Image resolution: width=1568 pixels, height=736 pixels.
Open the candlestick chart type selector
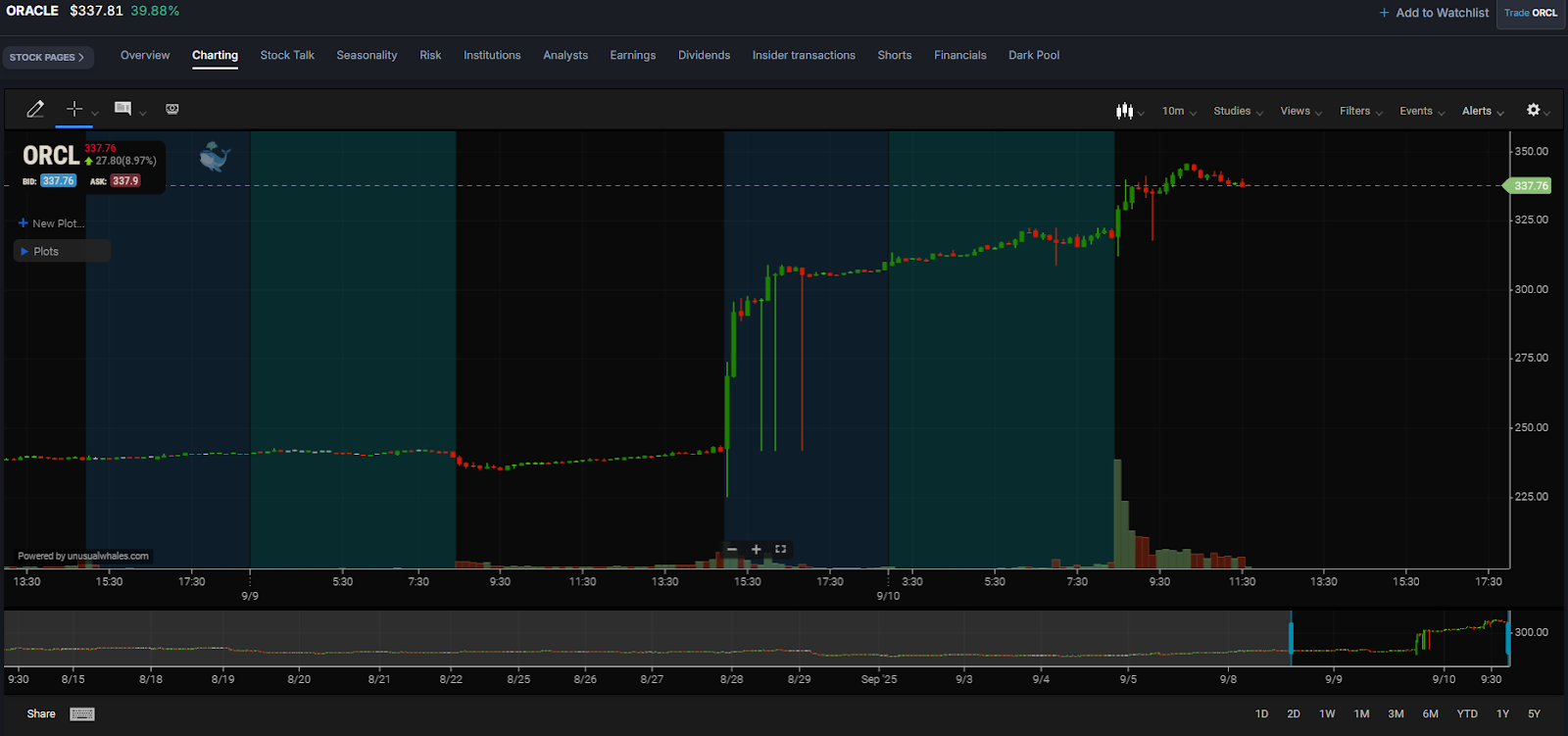click(x=1130, y=111)
